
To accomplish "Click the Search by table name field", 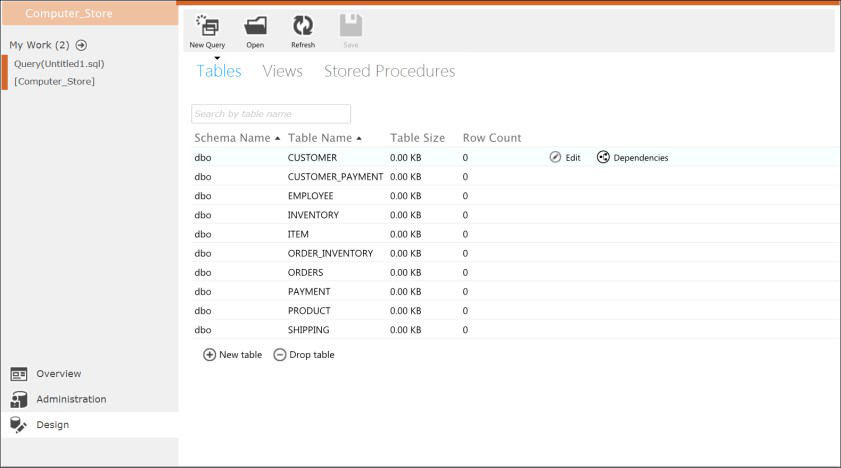I will click(x=270, y=114).
